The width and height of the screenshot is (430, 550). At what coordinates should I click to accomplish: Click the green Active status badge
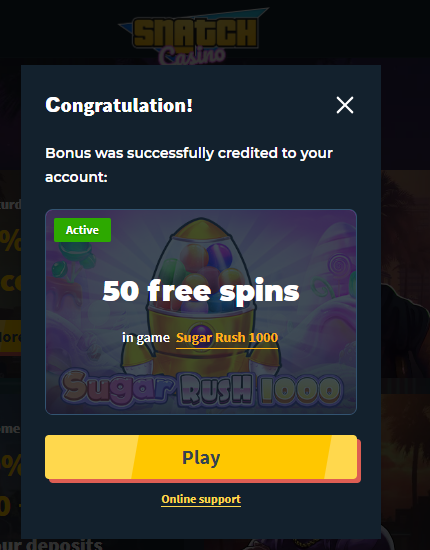point(82,230)
